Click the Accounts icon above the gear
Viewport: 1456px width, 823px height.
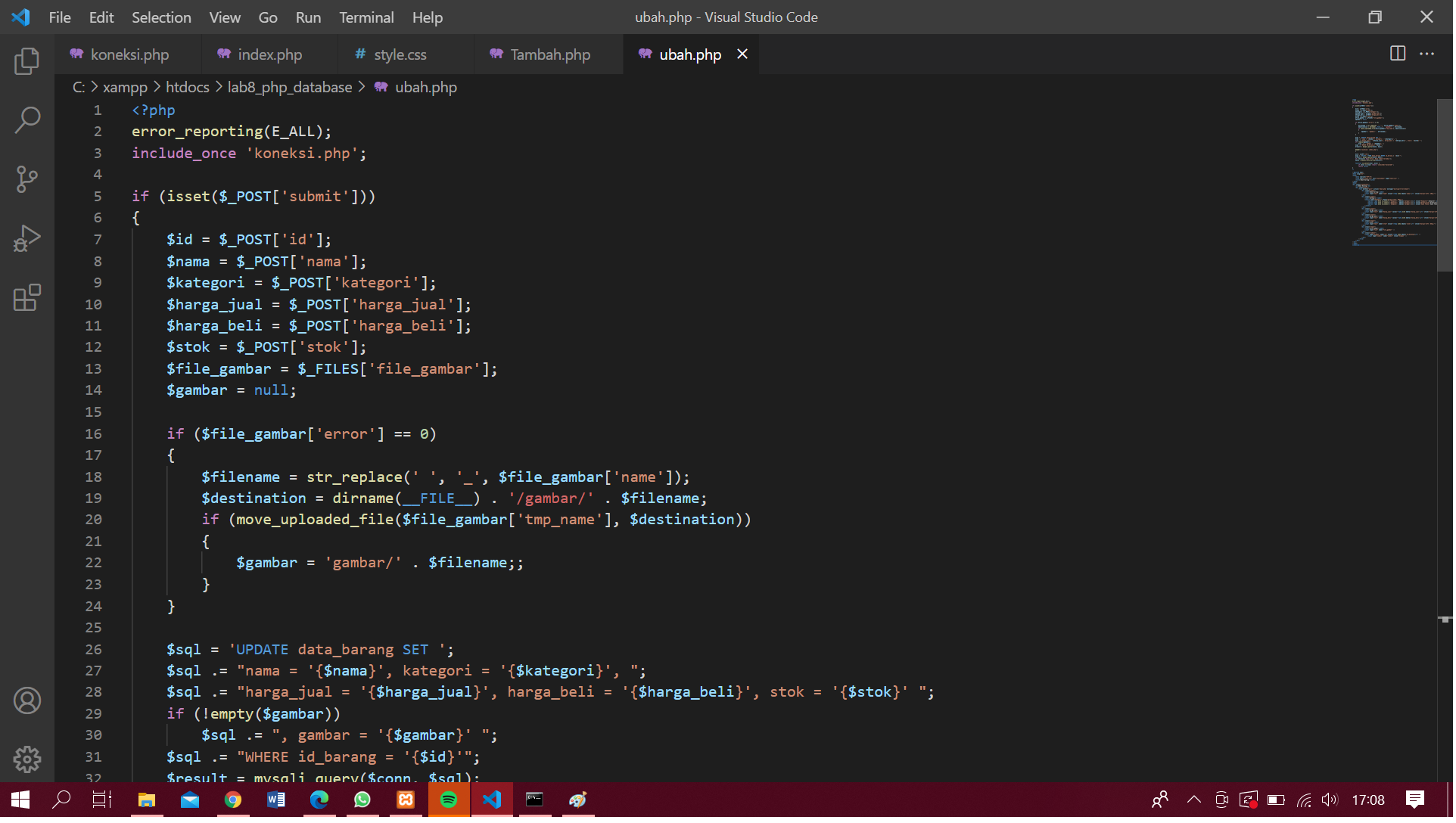tap(27, 700)
